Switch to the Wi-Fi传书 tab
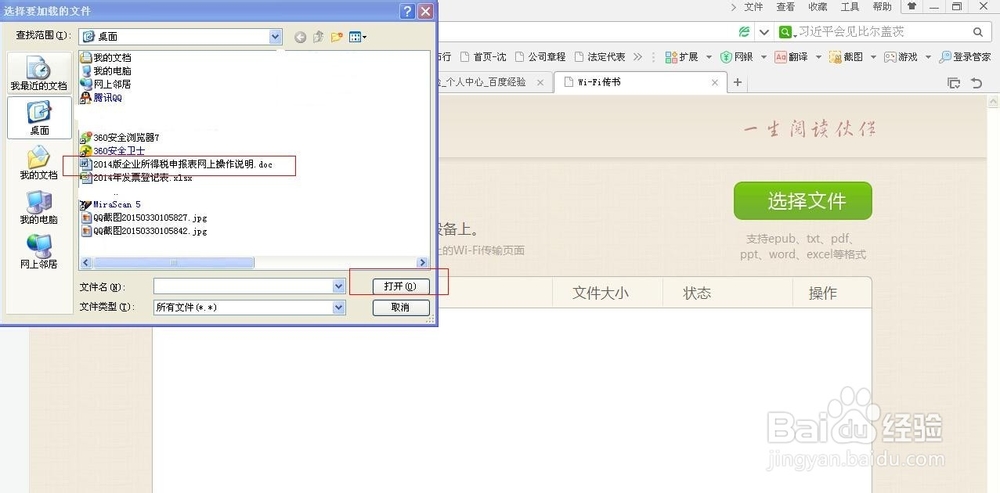Image resolution: width=1000 pixels, height=493 pixels. tap(640, 82)
